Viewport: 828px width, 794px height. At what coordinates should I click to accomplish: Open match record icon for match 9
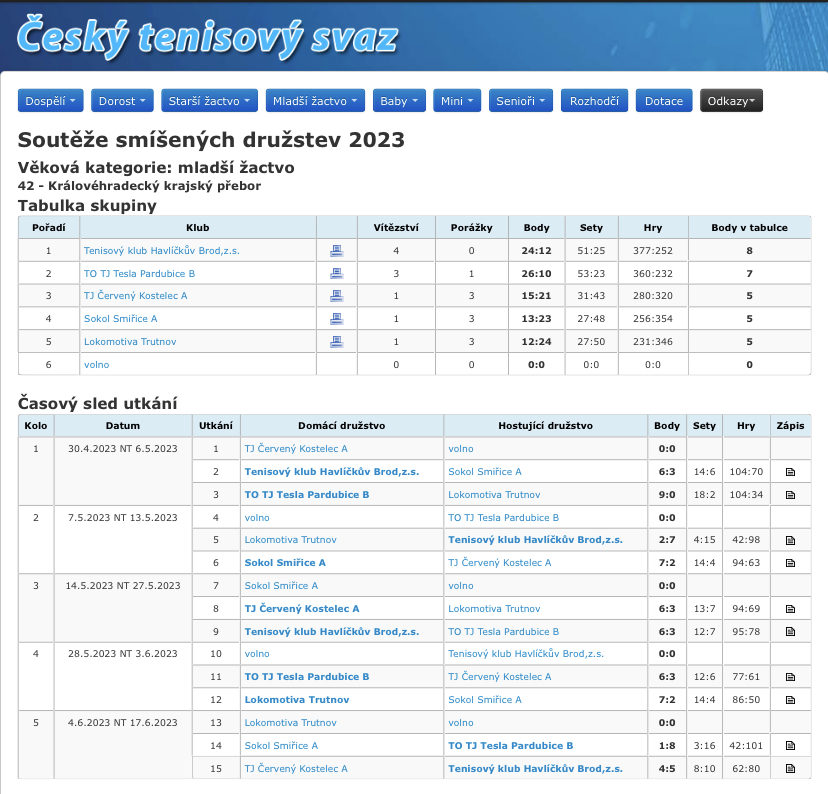tap(790, 632)
